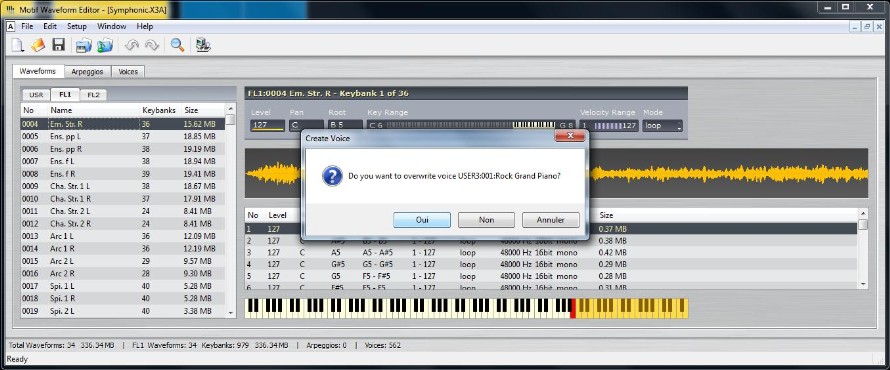Open the Mode loop dropdown
This screenshot has height=370, width=890.
point(662,126)
